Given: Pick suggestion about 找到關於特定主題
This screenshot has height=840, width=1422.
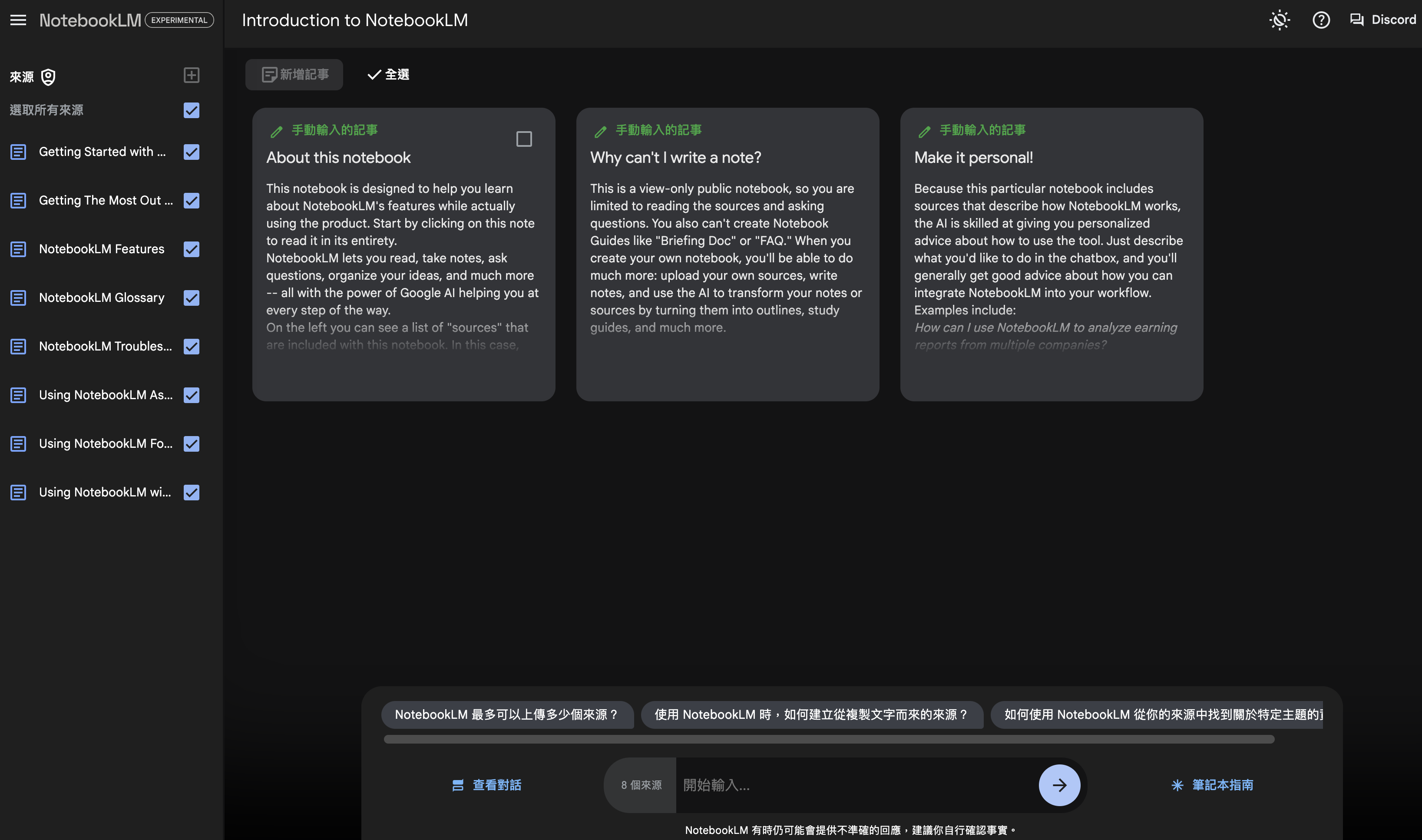Looking at the screenshot, I should coord(1157,715).
